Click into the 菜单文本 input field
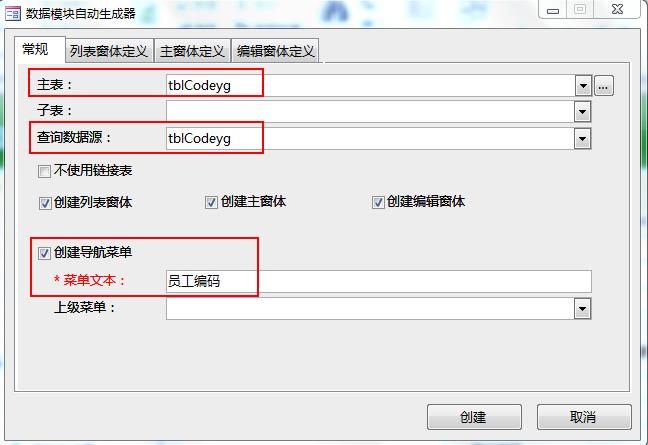The height and width of the screenshot is (445, 648). pyautogui.click(x=379, y=281)
